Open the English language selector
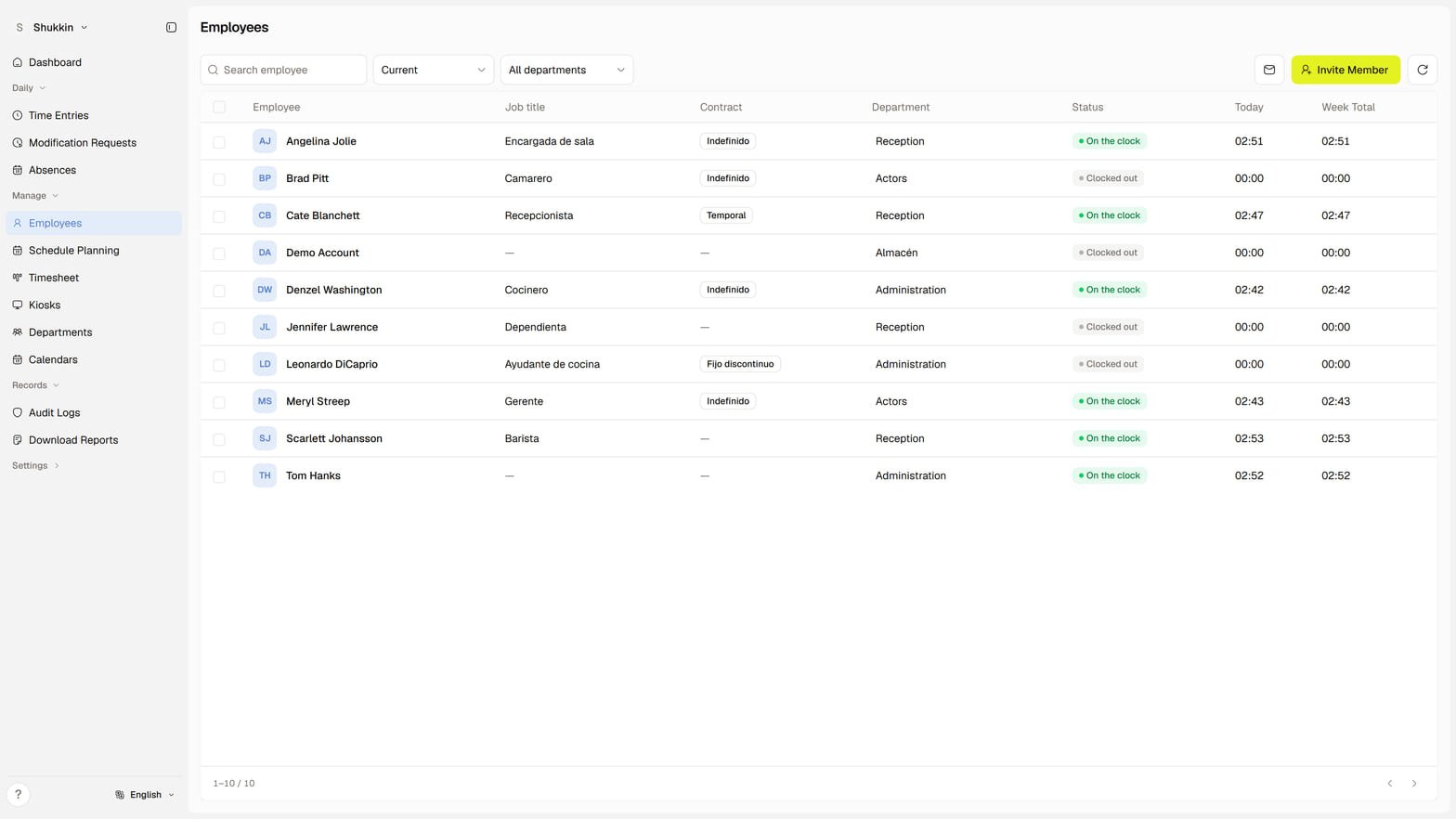The height and width of the screenshot is (819, 1456). tap(145, 795)
